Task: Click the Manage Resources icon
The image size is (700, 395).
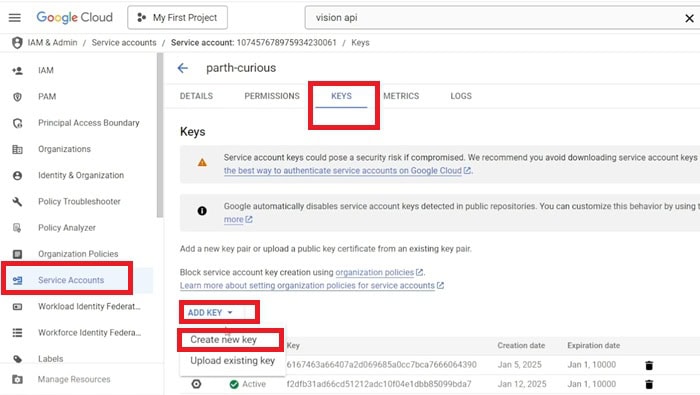Action: click(x=17, y=380)
